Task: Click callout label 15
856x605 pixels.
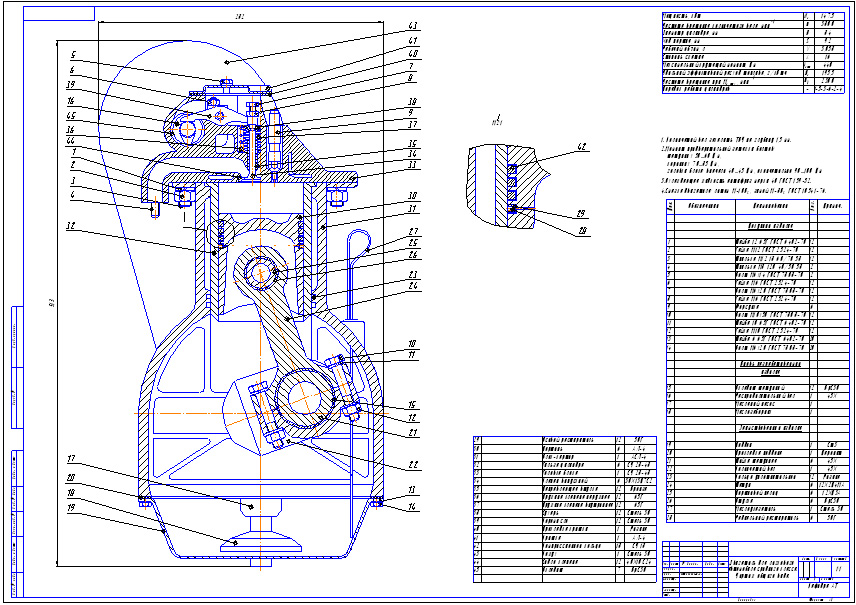Action: [x=412, y=405]
